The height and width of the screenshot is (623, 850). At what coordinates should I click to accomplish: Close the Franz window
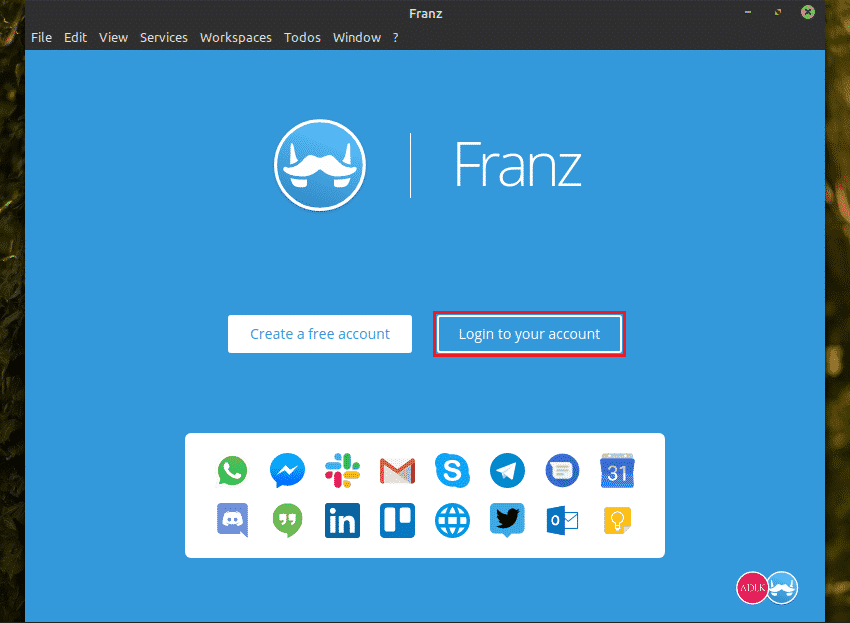pos(808,12)
